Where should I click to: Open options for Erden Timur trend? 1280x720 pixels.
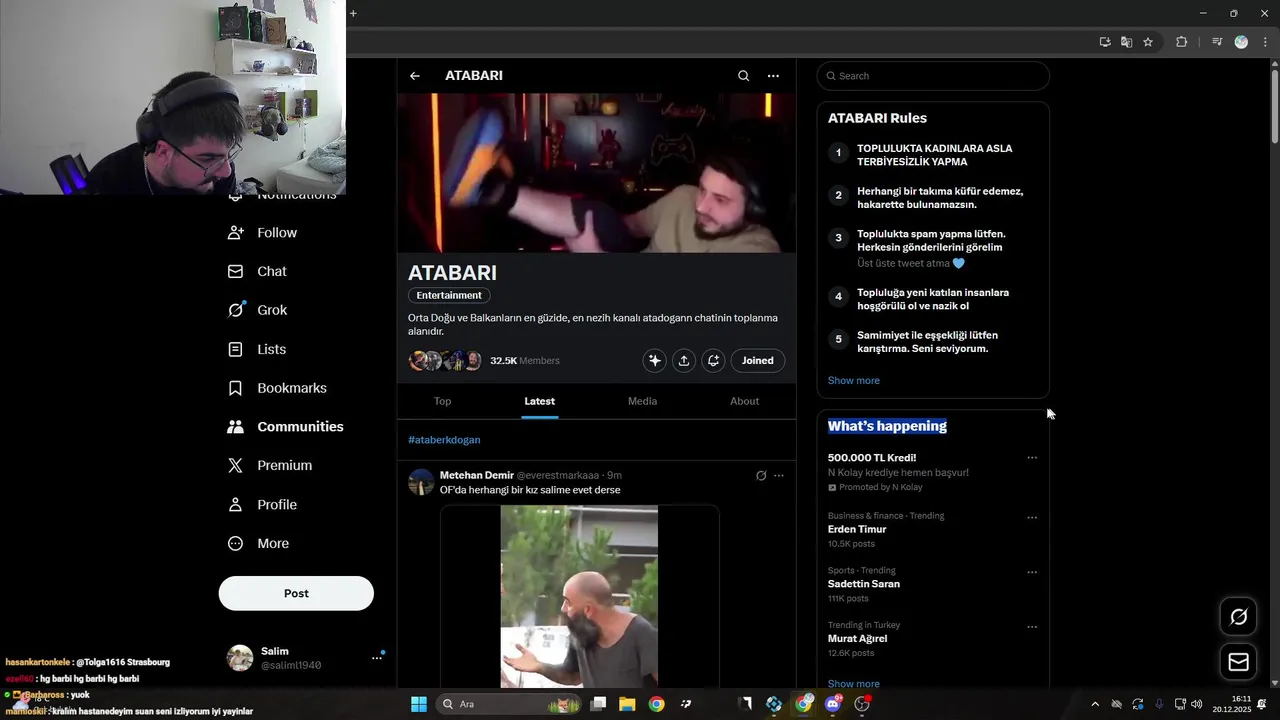pos(1032,518)
